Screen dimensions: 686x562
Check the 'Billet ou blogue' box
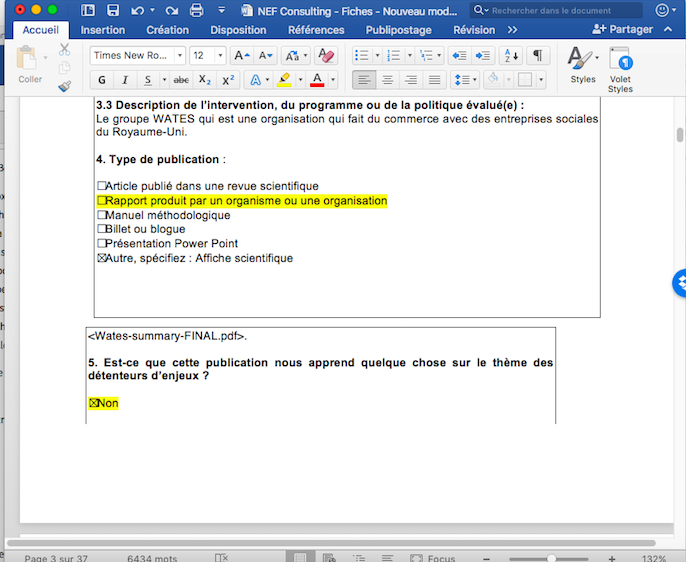(x=102, y=229)
